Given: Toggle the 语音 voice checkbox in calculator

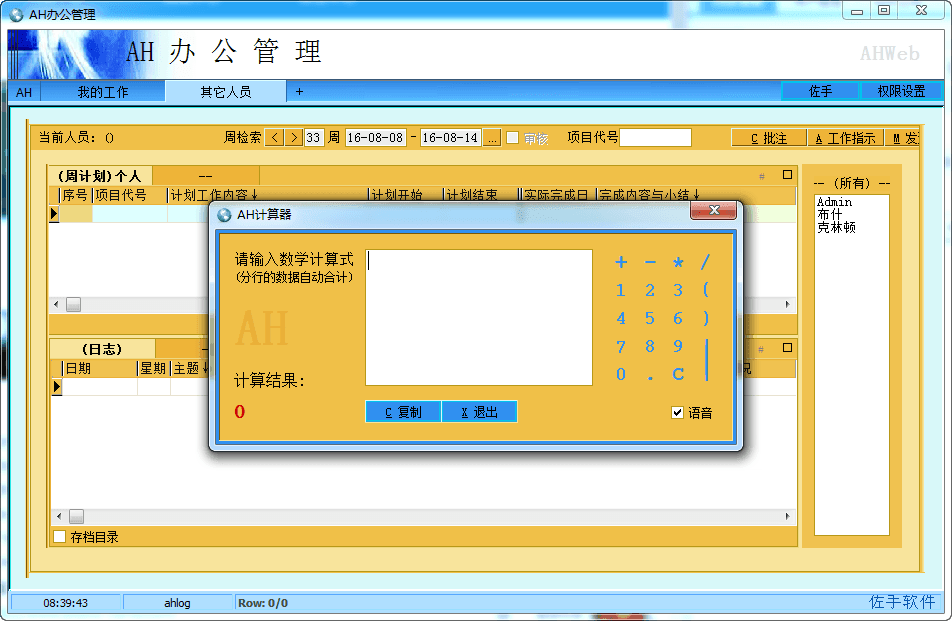Looking at the screenshot, I should tap(677, 411).
